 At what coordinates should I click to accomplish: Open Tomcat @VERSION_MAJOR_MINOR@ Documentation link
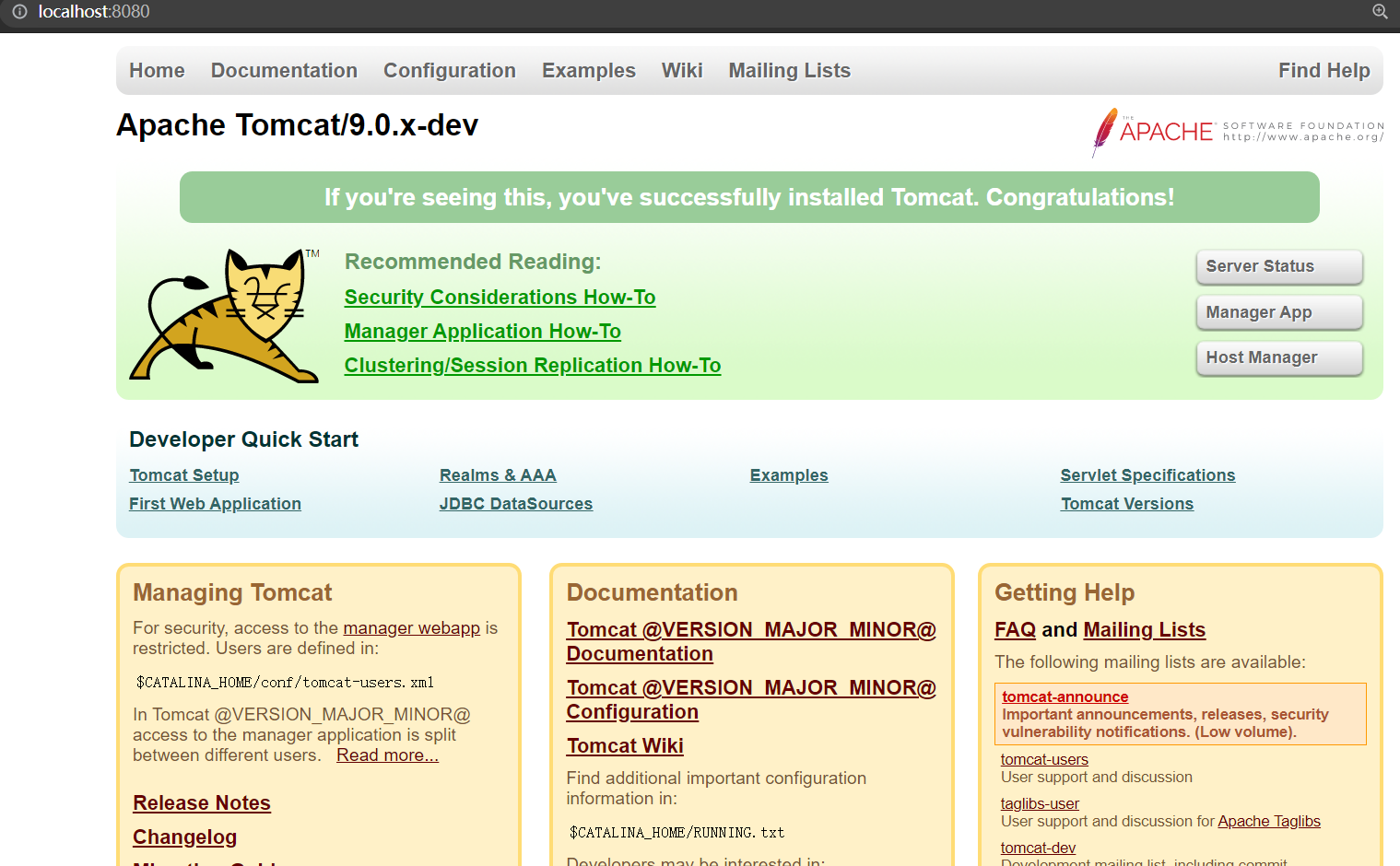pyautogui.click(x=751, y=642)
